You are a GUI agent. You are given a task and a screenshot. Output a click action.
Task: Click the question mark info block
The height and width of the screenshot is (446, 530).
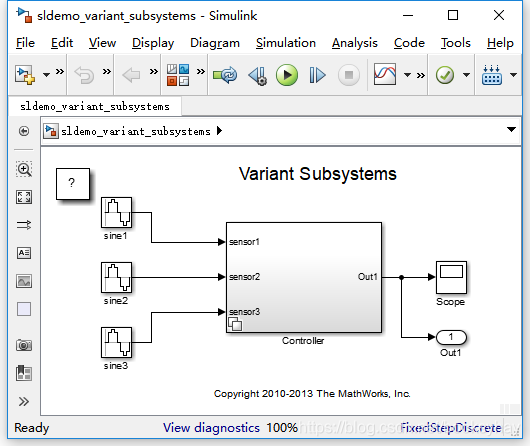pos(73,184)
